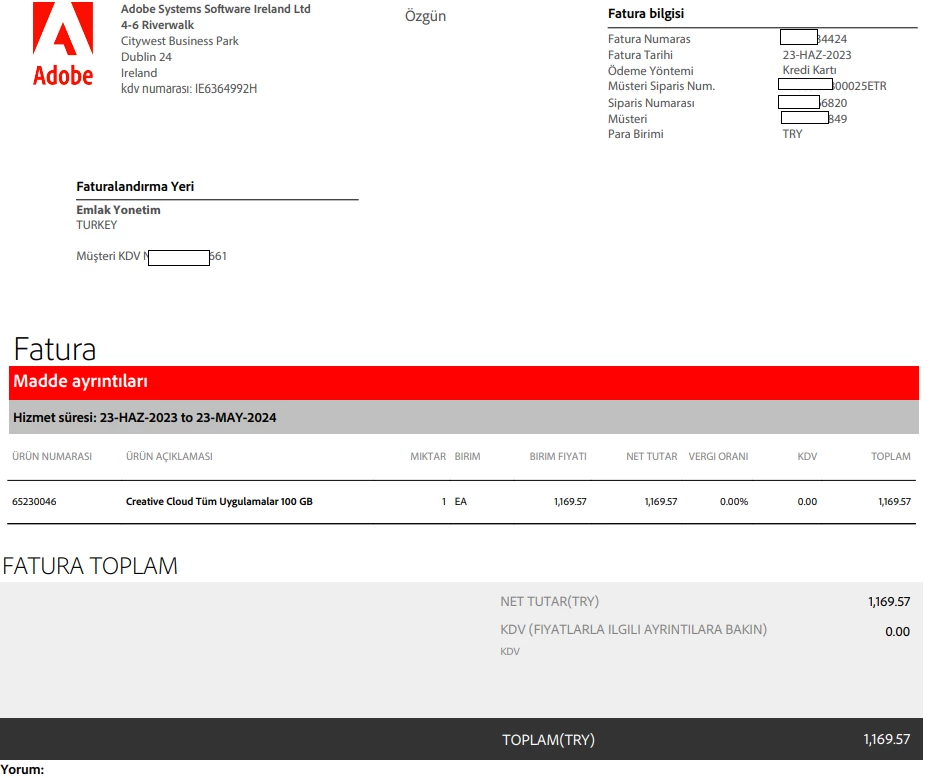Click the invoice date '23-HAZ-2023' value

[817, 55]
